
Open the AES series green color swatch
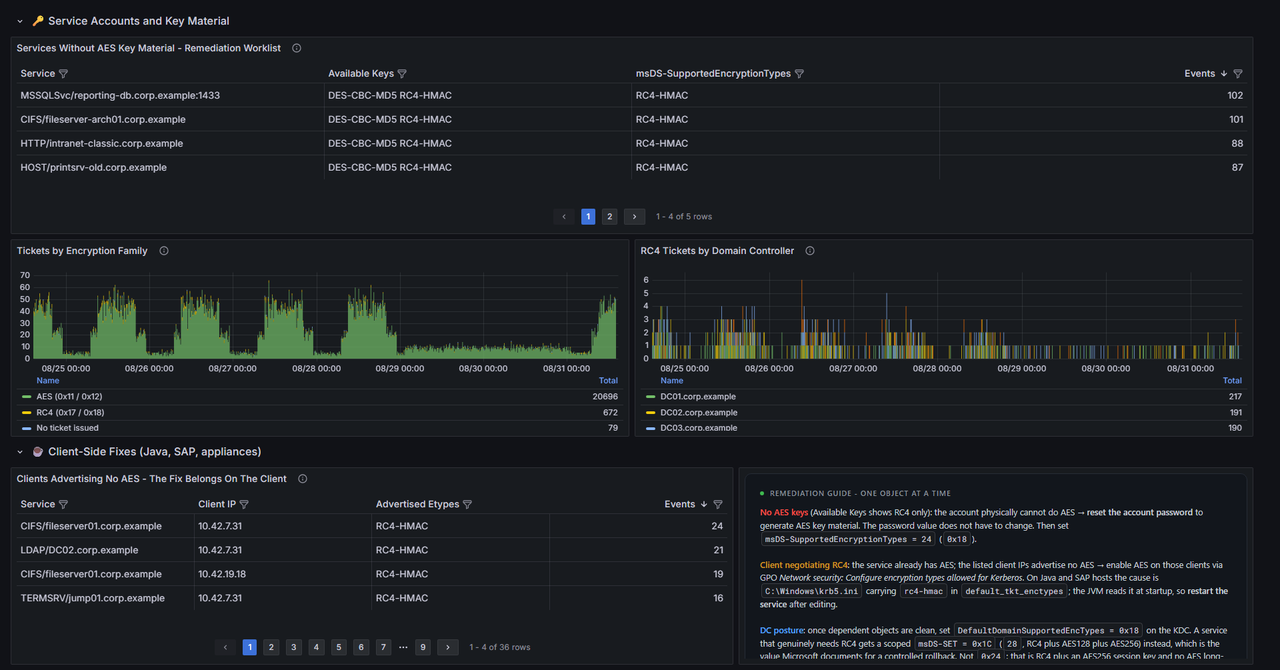(x=26, y=397)
